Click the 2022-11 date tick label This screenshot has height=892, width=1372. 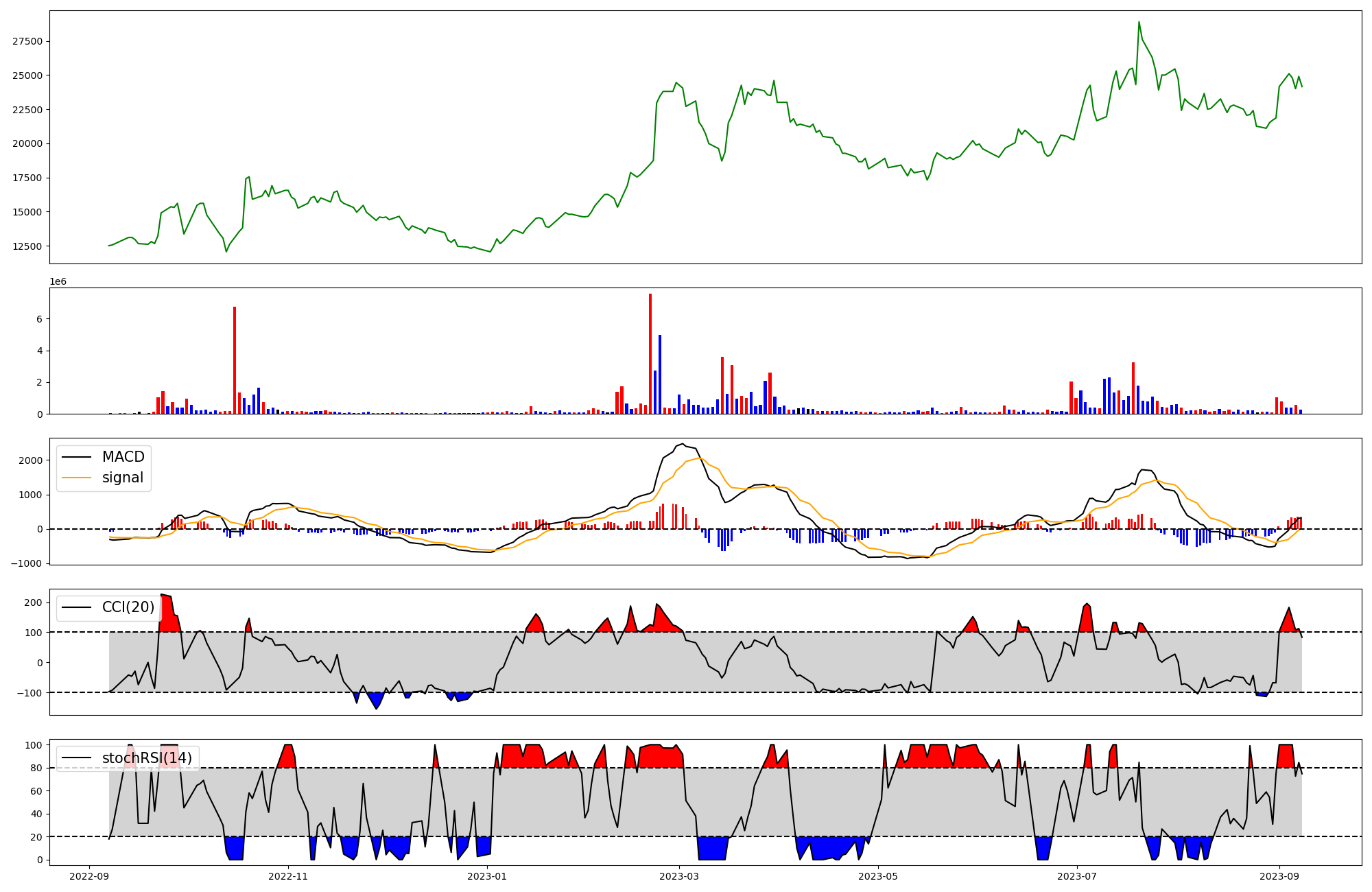tap(288, 876)
